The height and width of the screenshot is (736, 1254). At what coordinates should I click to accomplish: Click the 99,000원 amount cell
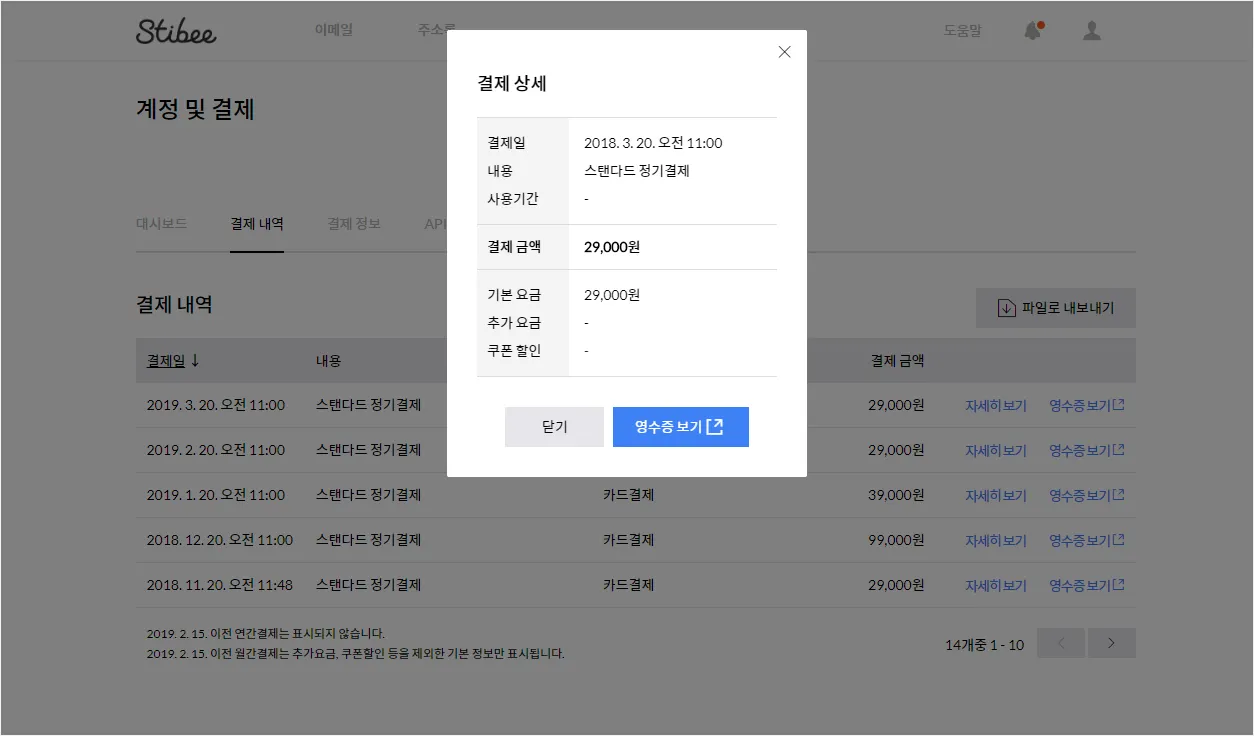point(896,540)
